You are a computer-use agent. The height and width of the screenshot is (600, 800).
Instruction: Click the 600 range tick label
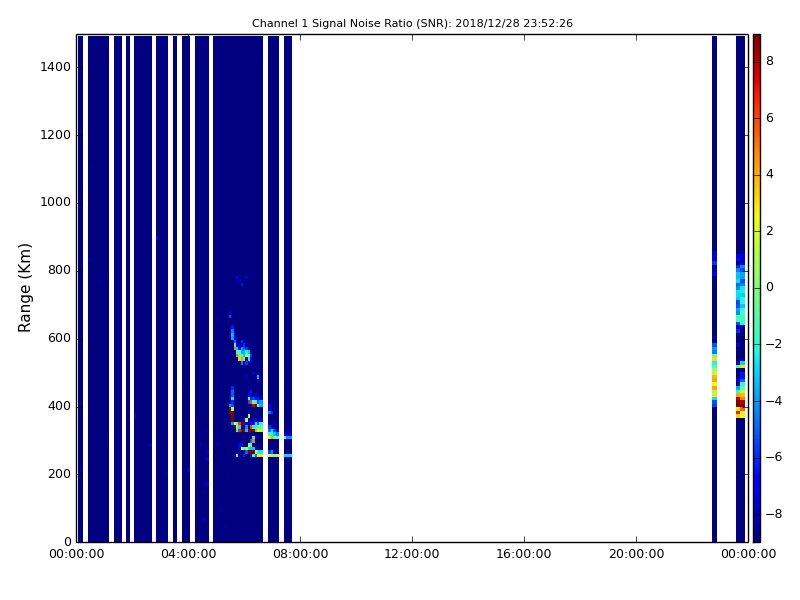click(59, 338)
